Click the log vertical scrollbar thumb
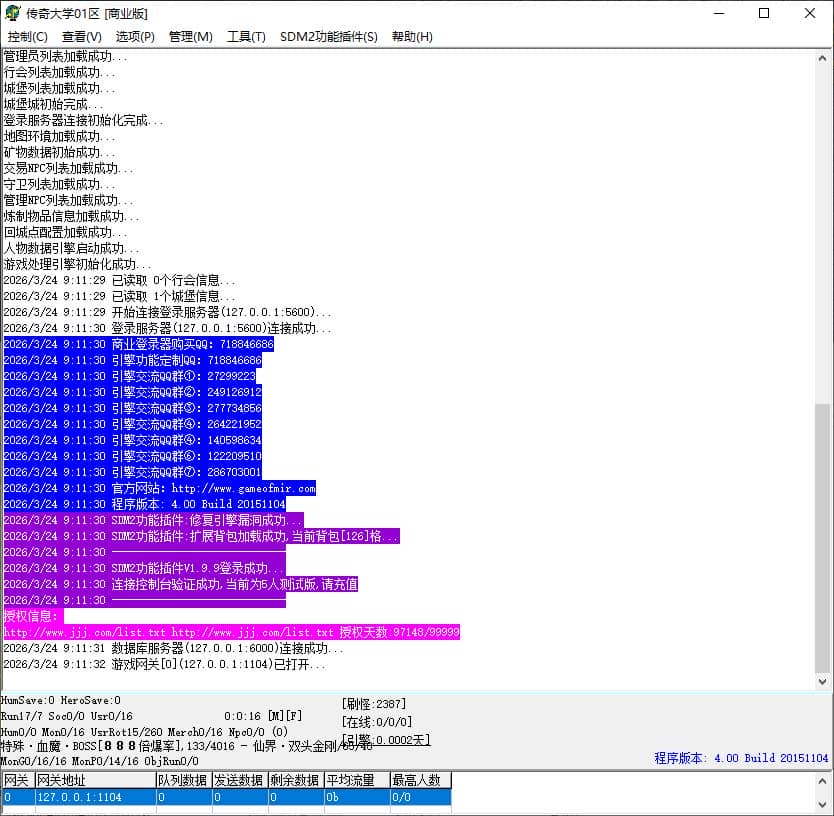834x816 pixels. (822, 538)
